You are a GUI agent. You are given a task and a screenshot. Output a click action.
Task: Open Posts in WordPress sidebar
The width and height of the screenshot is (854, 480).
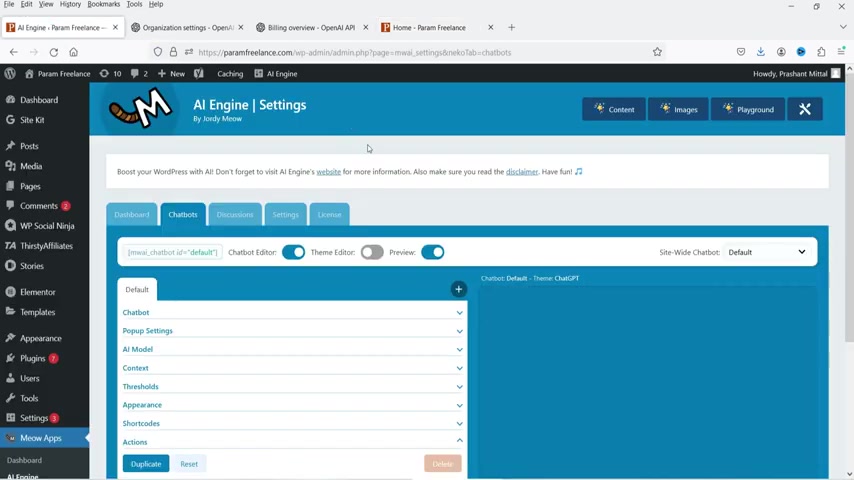coord(29,146)
